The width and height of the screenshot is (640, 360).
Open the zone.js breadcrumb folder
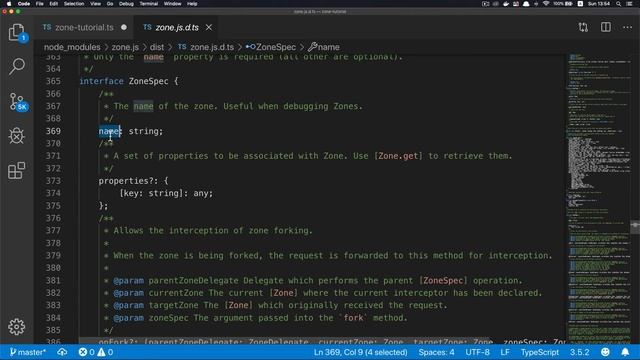click(125, 47)
